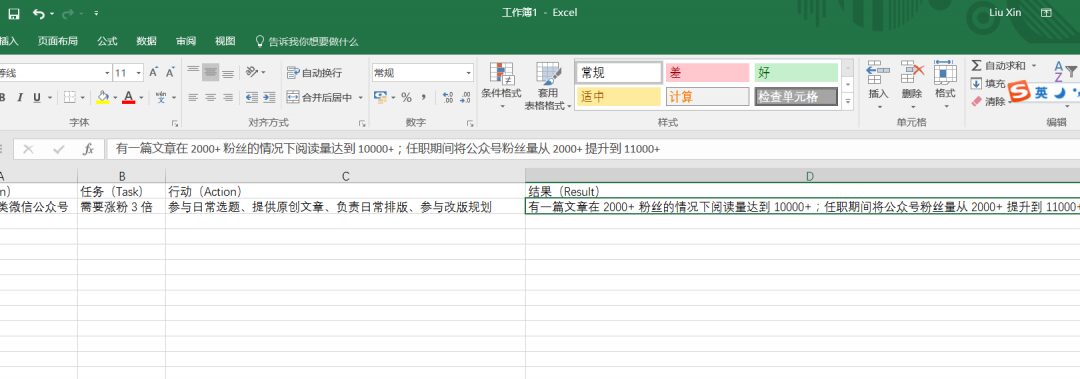Toggle underline formatting
The width and height of the screenshot is (1080, 379).
[x=37, y=97]
